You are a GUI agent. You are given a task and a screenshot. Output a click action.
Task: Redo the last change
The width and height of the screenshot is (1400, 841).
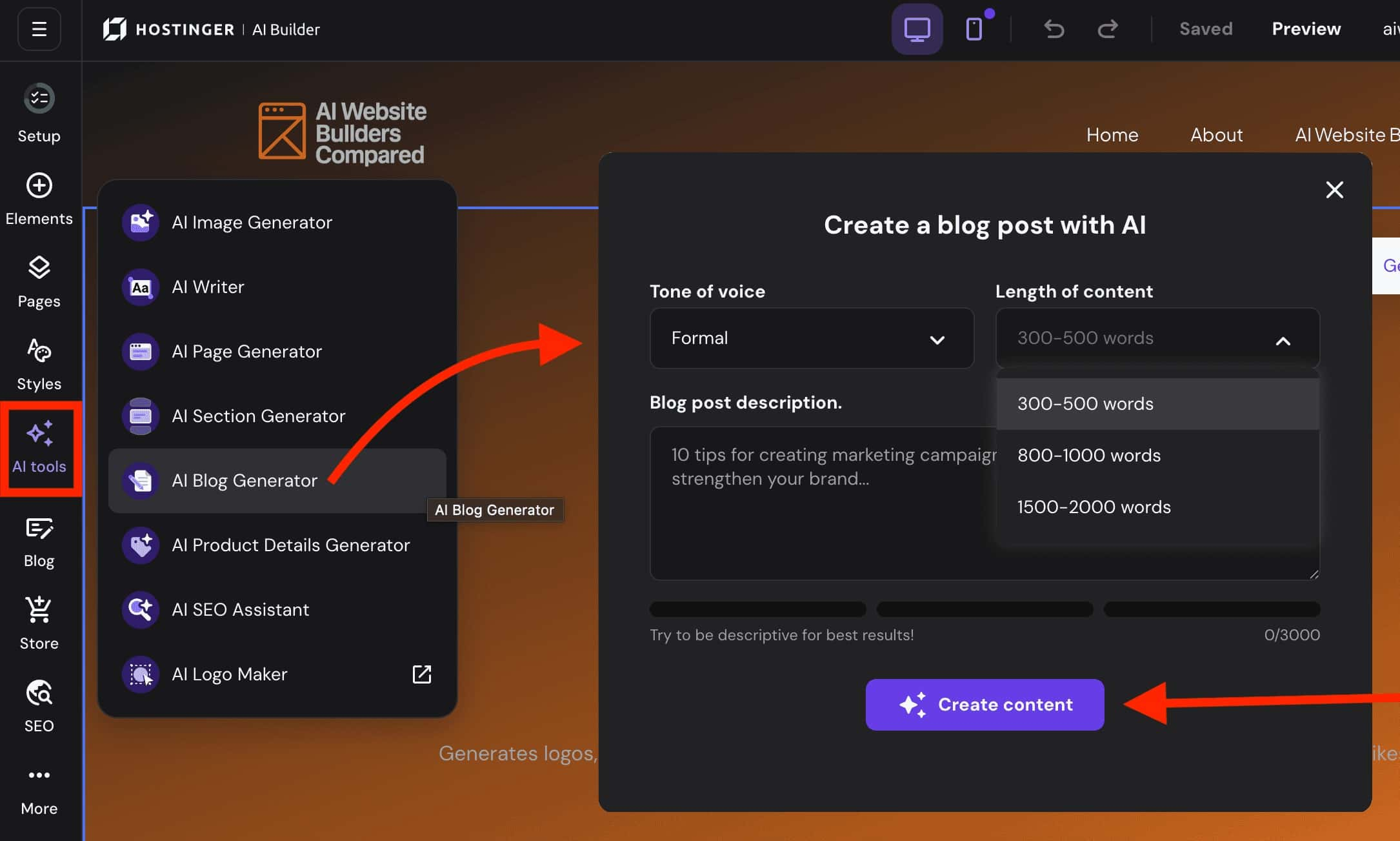[1108, 29]
